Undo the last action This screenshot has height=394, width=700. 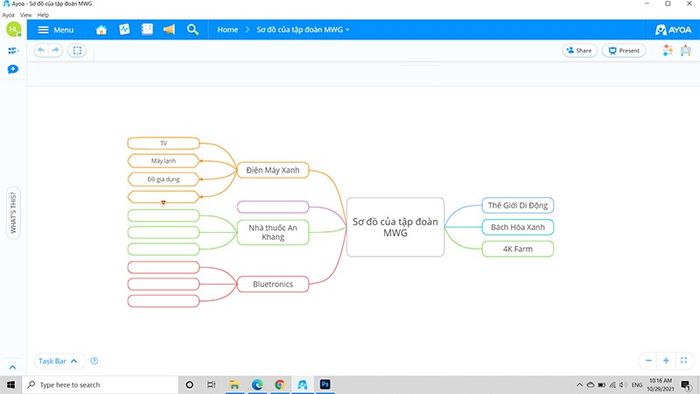(41, 50)
